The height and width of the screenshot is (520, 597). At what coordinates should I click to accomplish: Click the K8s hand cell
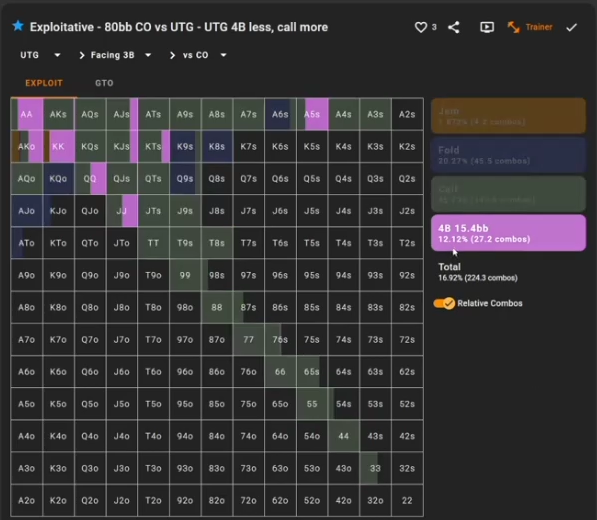point(217,147)
